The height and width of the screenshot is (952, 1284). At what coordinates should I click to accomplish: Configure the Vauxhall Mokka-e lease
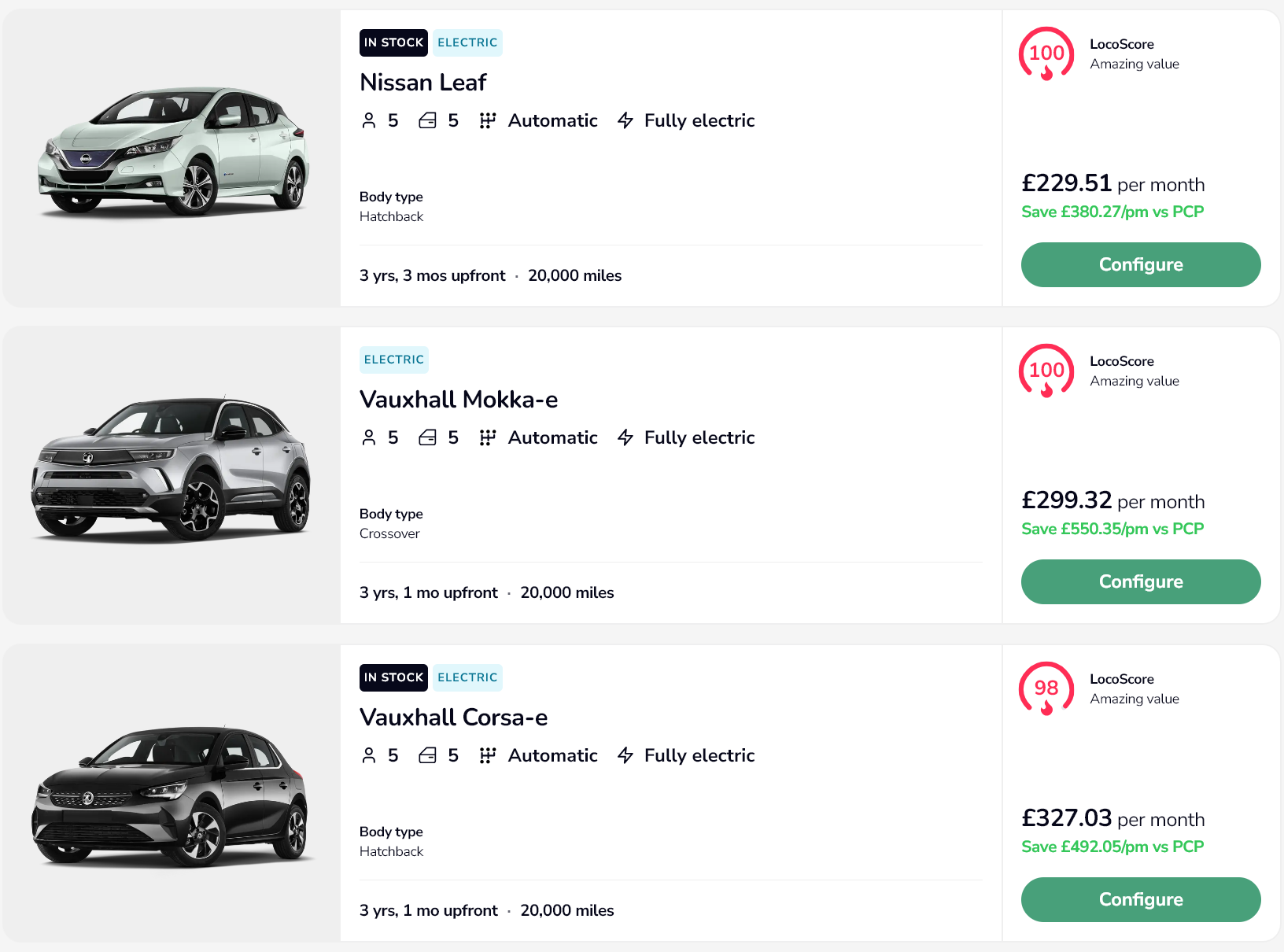coord(1140,581)
